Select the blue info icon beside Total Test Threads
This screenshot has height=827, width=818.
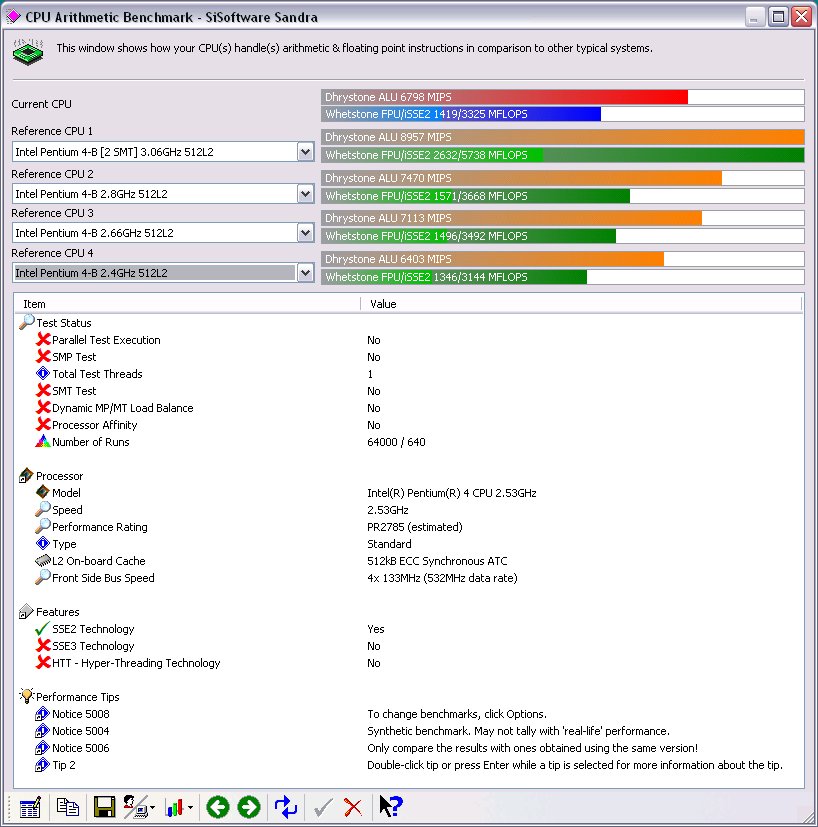click(x=43, y=373)
